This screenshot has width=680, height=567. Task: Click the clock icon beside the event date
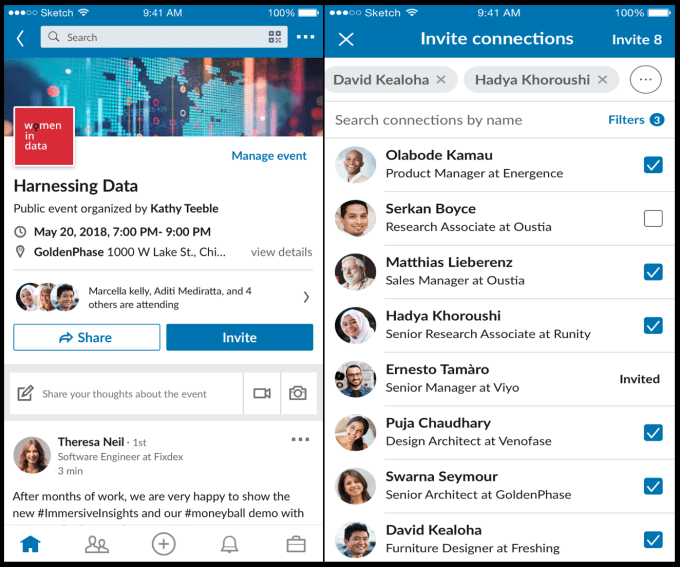click(x=20, y=232)
